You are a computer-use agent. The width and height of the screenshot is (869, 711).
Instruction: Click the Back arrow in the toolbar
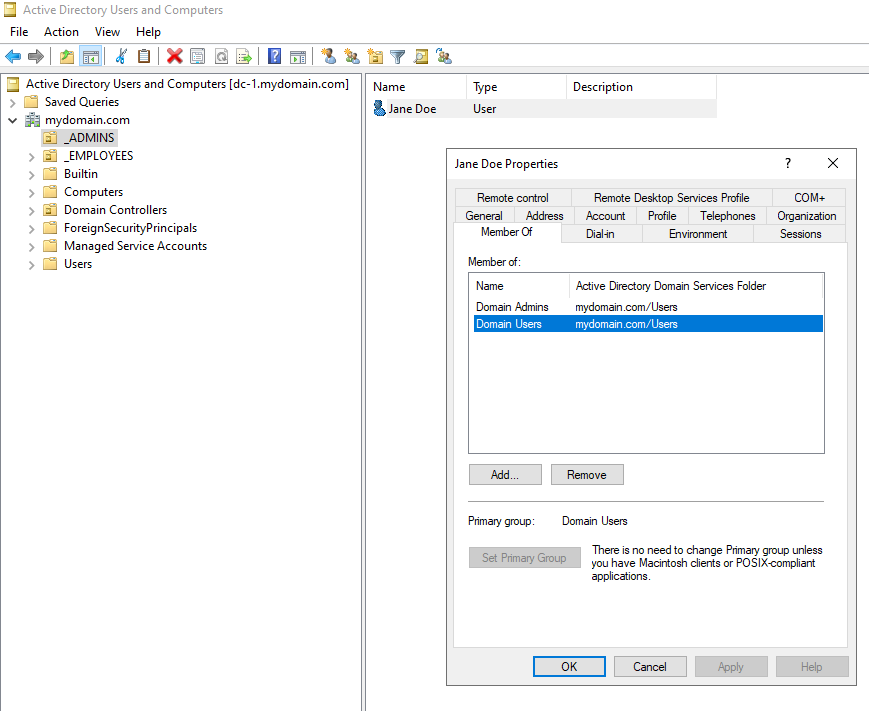(x=13, y=56)
